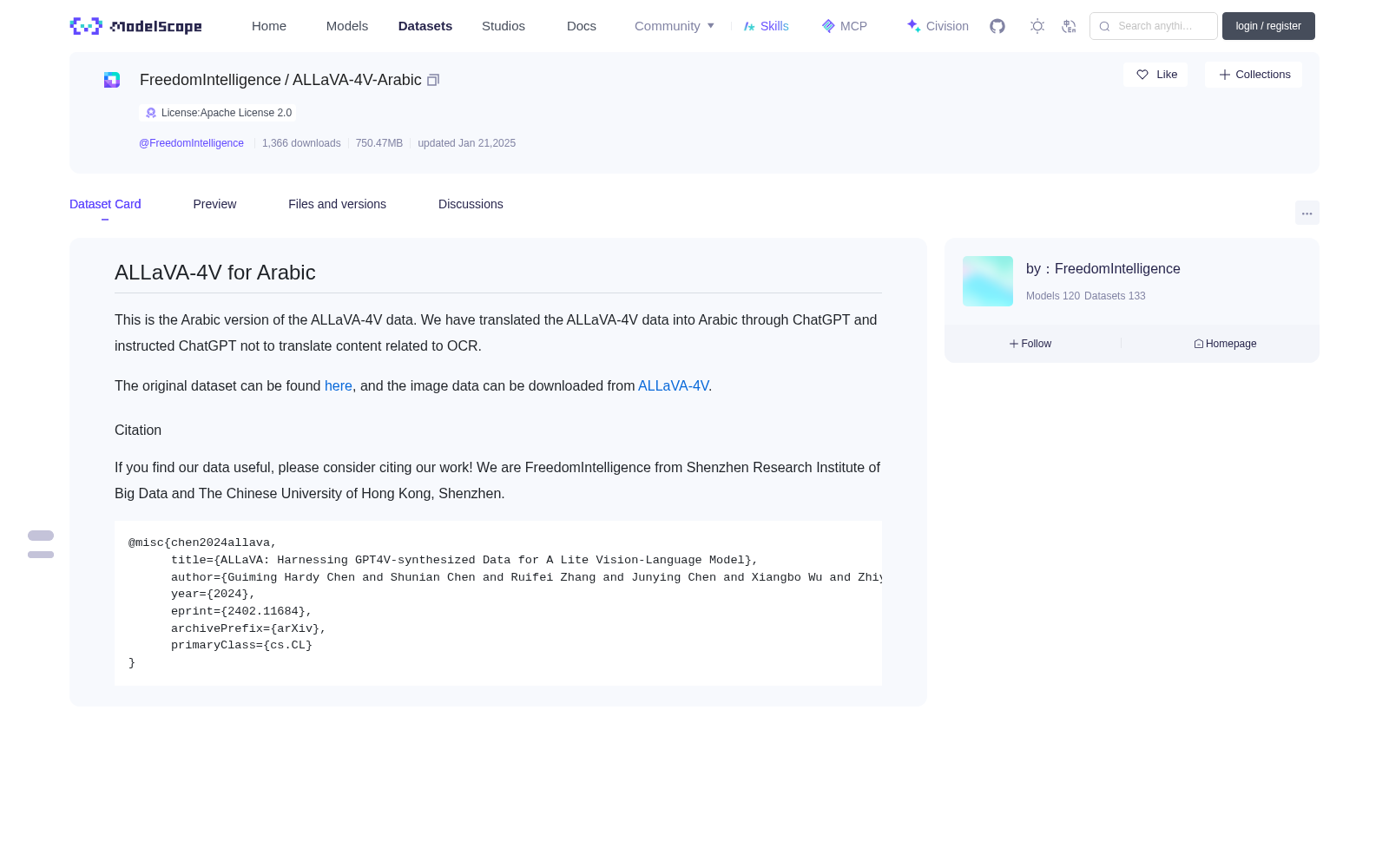1389x868 pixels.
Task: Open the Discussions tab
Action: (x=471, y=204)
